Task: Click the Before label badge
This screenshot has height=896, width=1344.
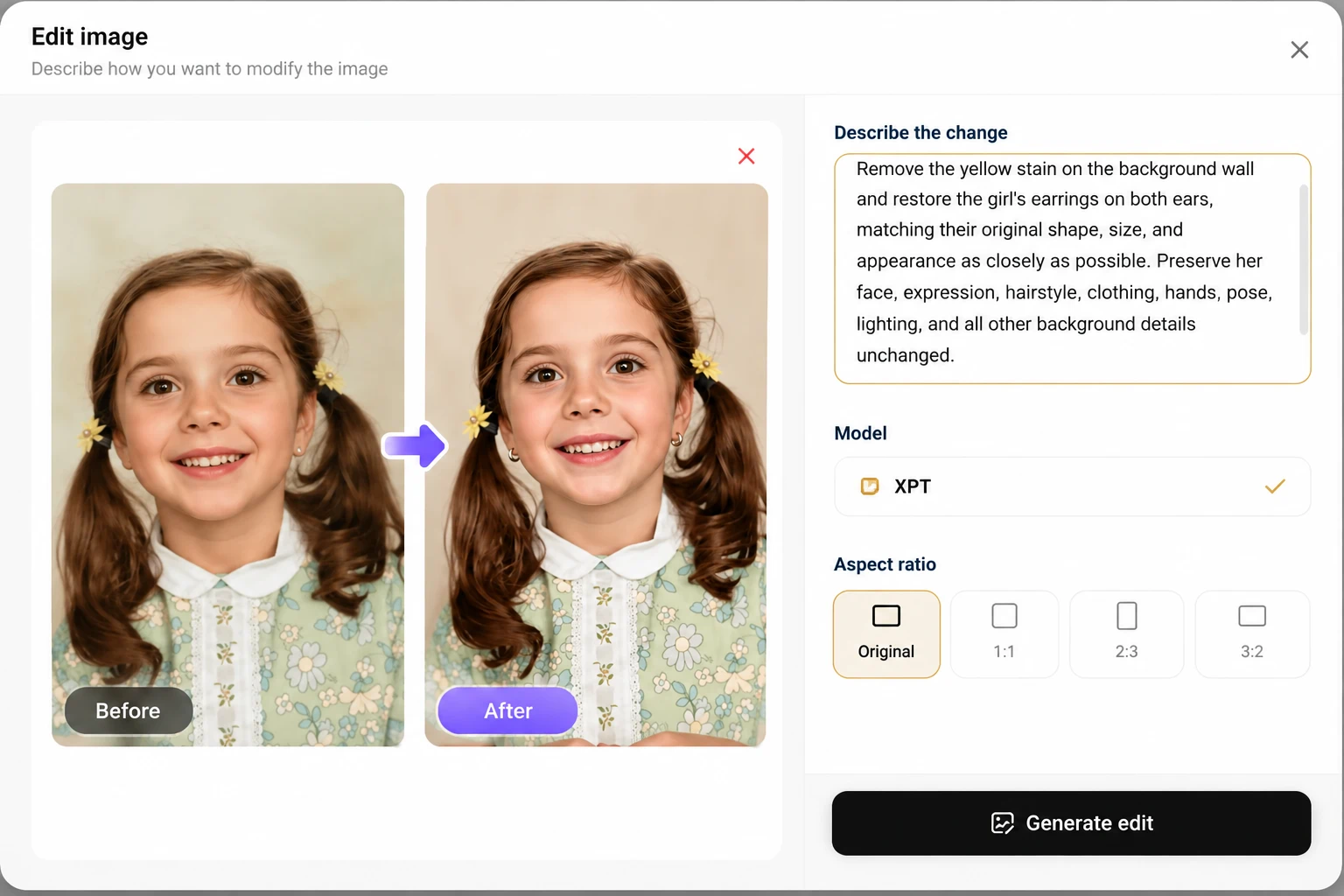Action: point(129,710)
